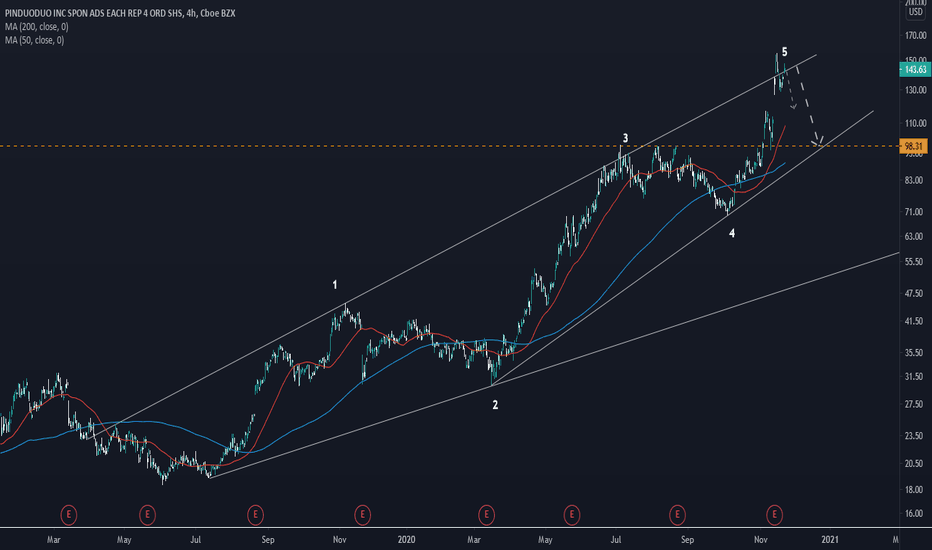Click the 63.00 price axis label

click(916, 237)
